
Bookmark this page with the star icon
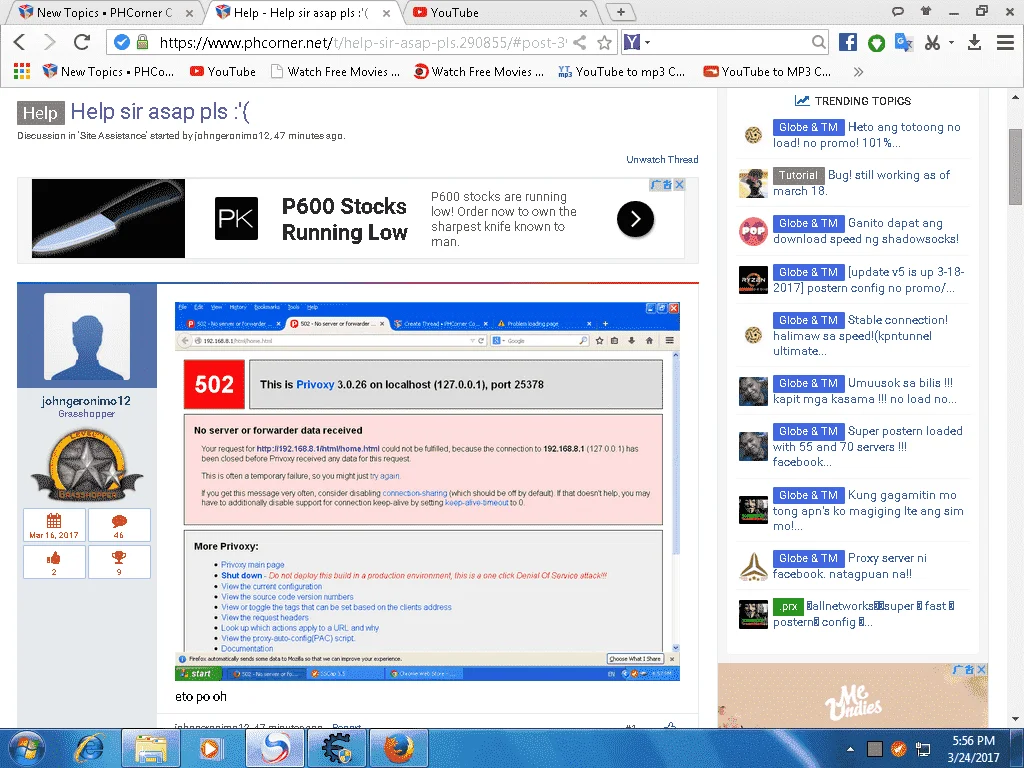(605, 42)
